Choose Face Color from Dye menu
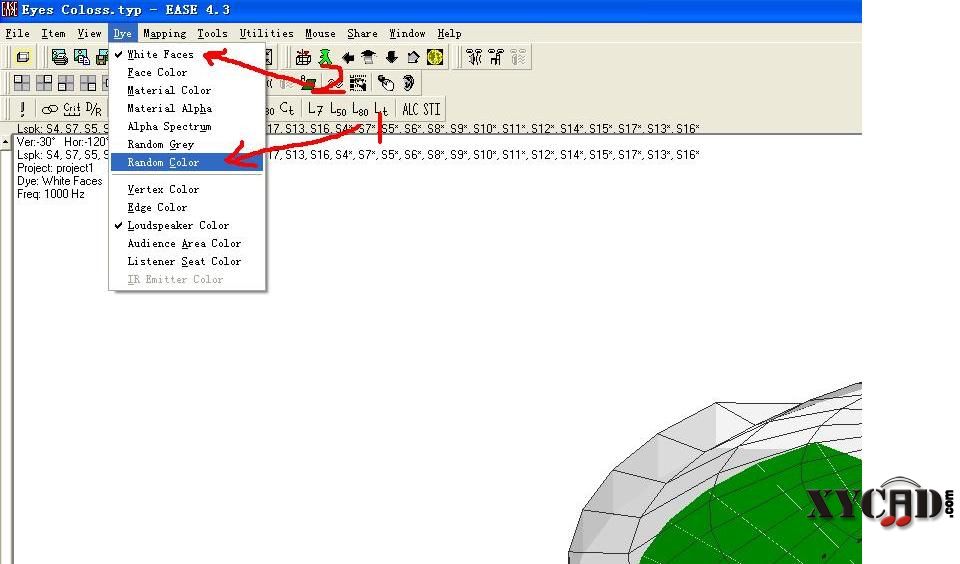960x564 pixels. 187,72
